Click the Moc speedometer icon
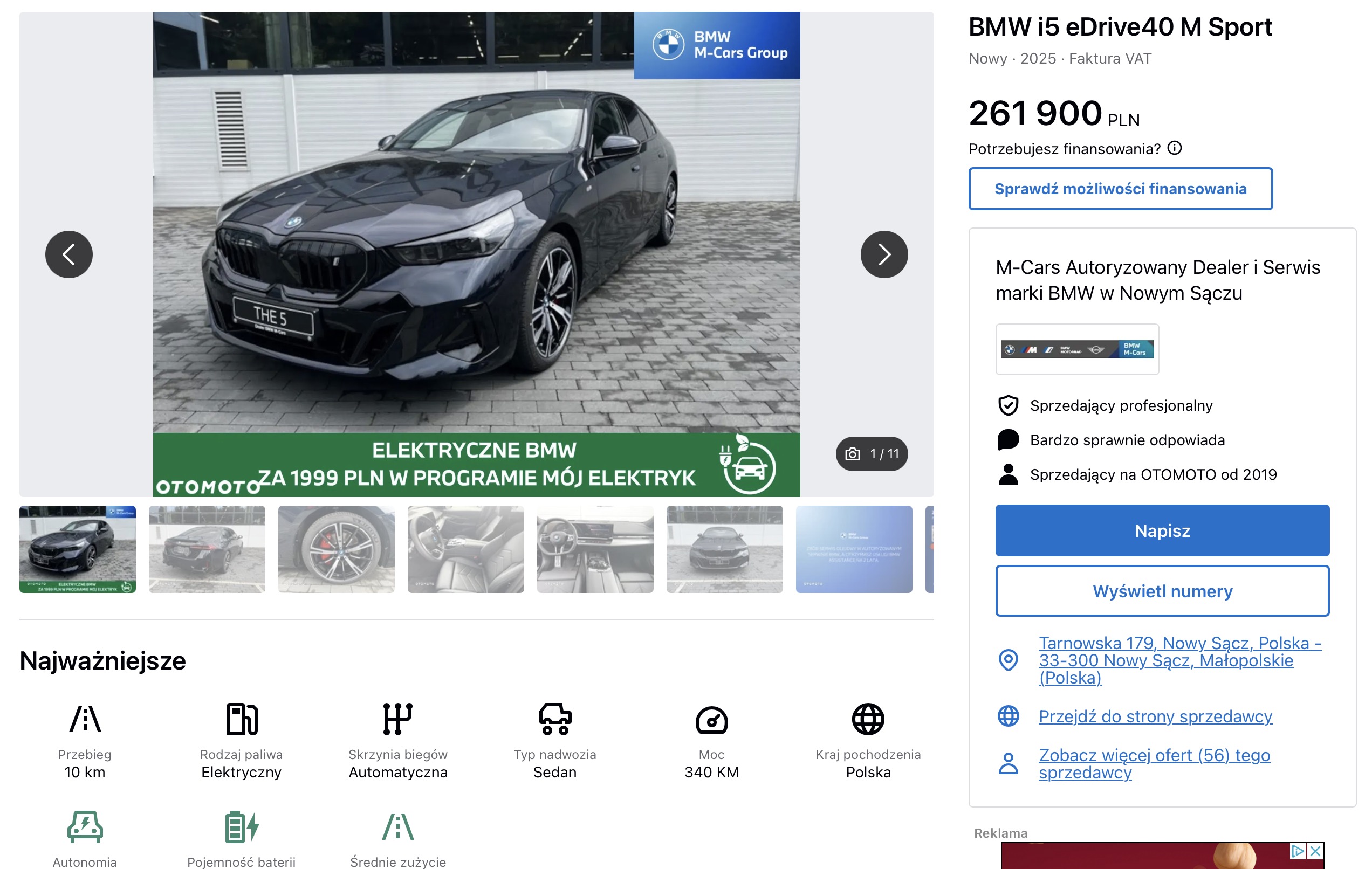The height and width of the screenshot is (869, 1372). 712,720
